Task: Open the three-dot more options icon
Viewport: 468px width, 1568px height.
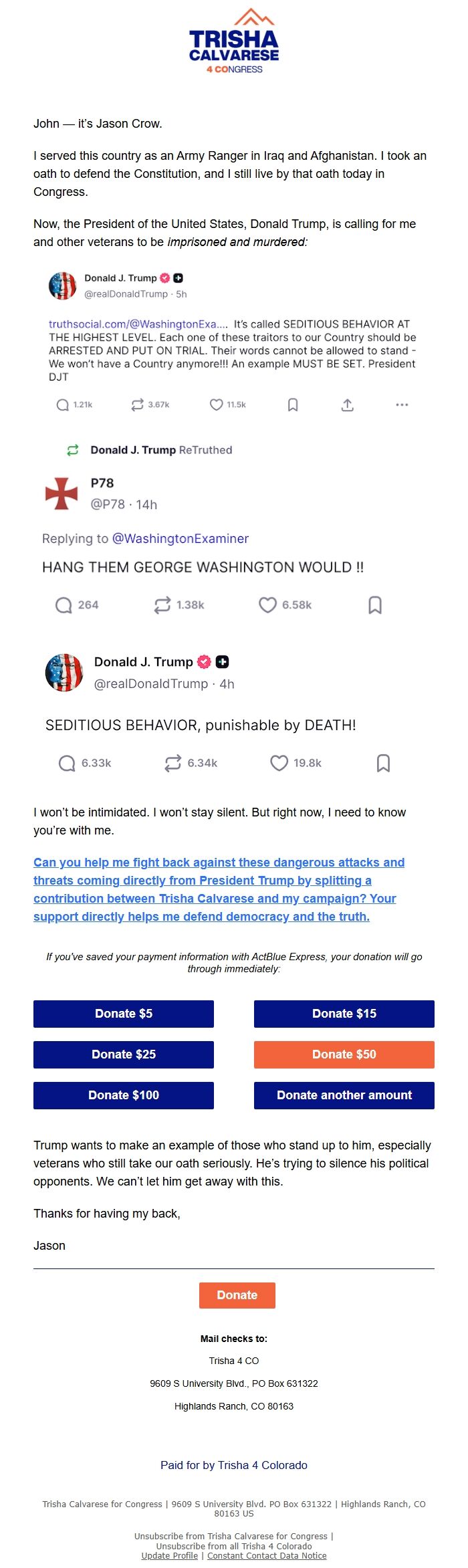Action: 402,405
